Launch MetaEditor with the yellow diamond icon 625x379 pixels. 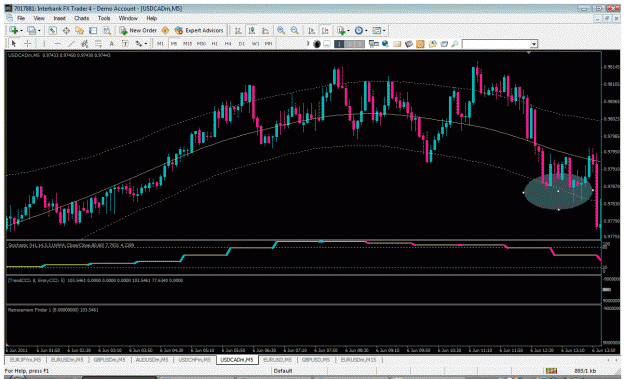click(x=165, y=30)
